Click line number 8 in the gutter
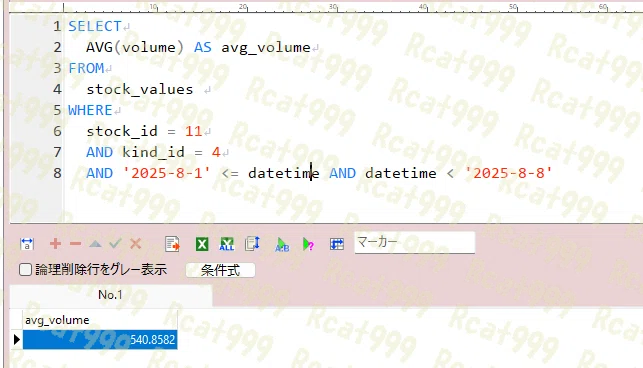643x368 pixels. [57, 173]
